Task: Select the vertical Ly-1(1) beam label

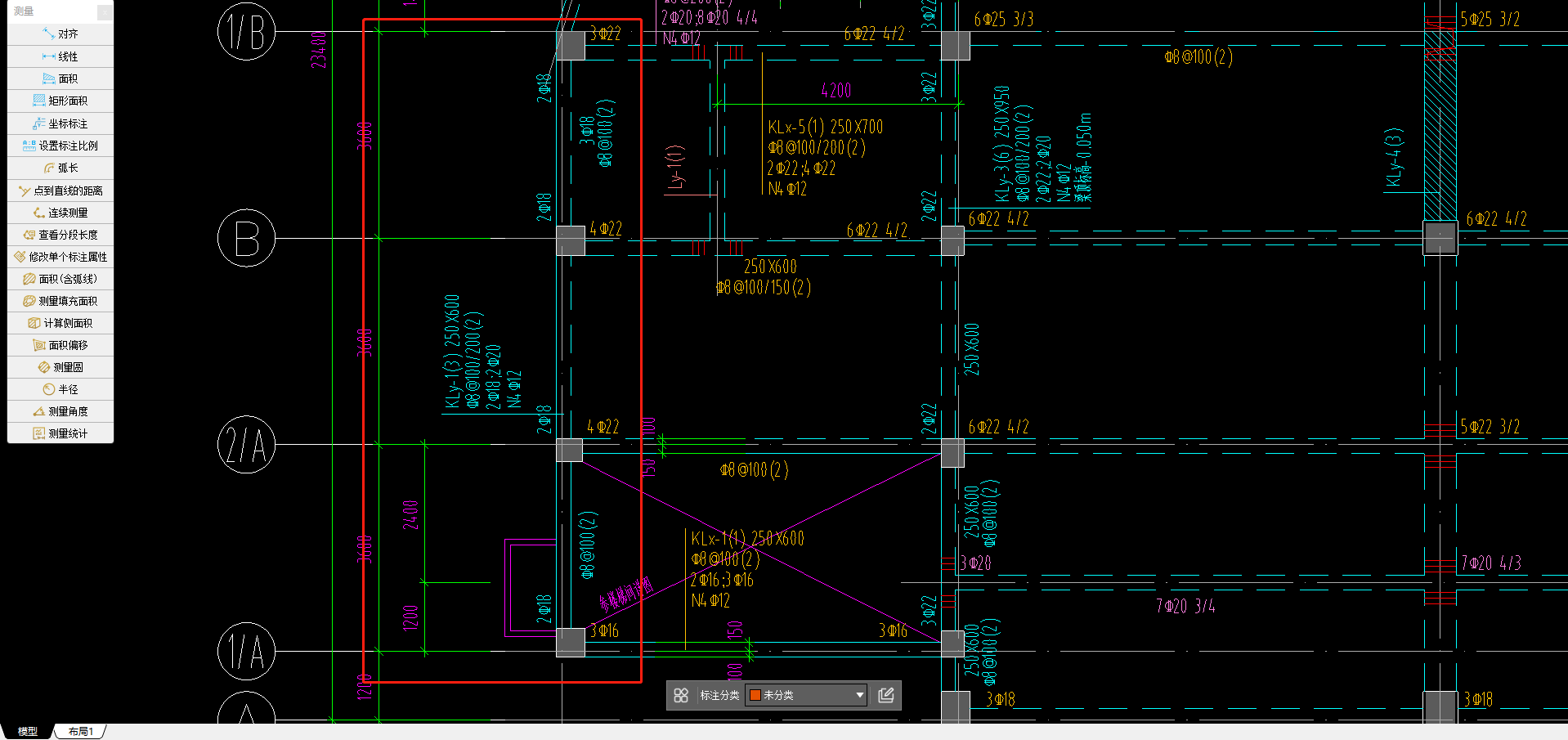Action: [675, 167]
